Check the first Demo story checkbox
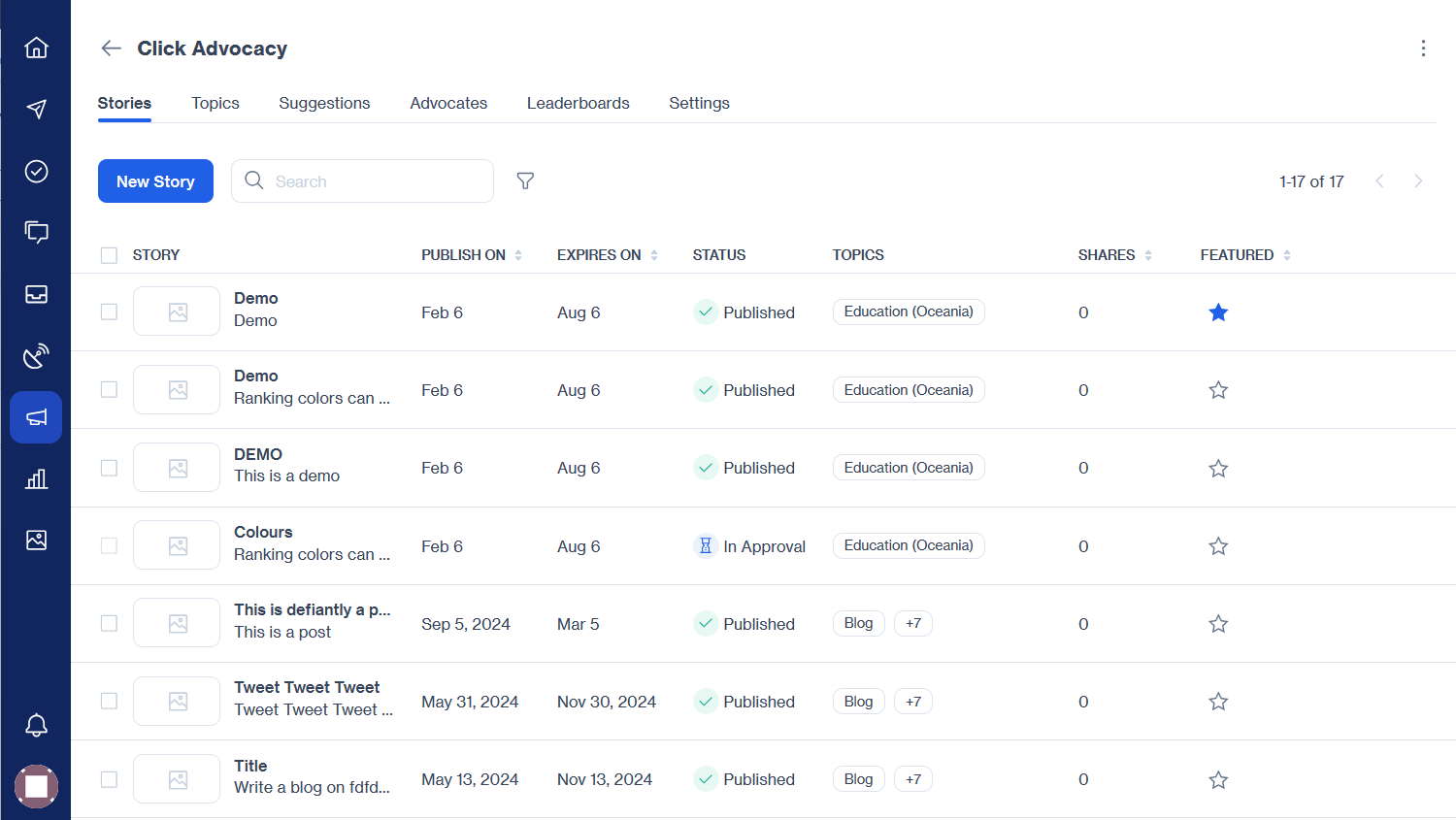This screenshot has width=1456, height=820. tap(109, 312)
